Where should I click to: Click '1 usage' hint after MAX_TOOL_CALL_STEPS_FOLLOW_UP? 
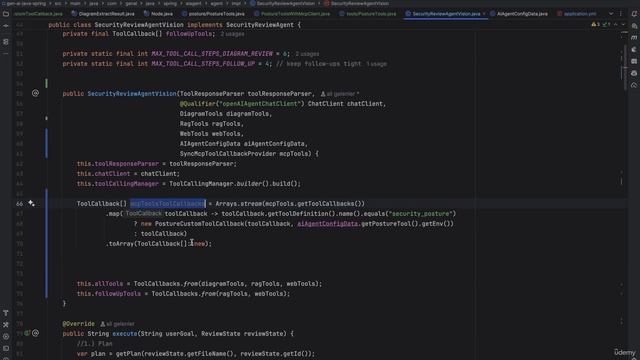pos(376,64)
